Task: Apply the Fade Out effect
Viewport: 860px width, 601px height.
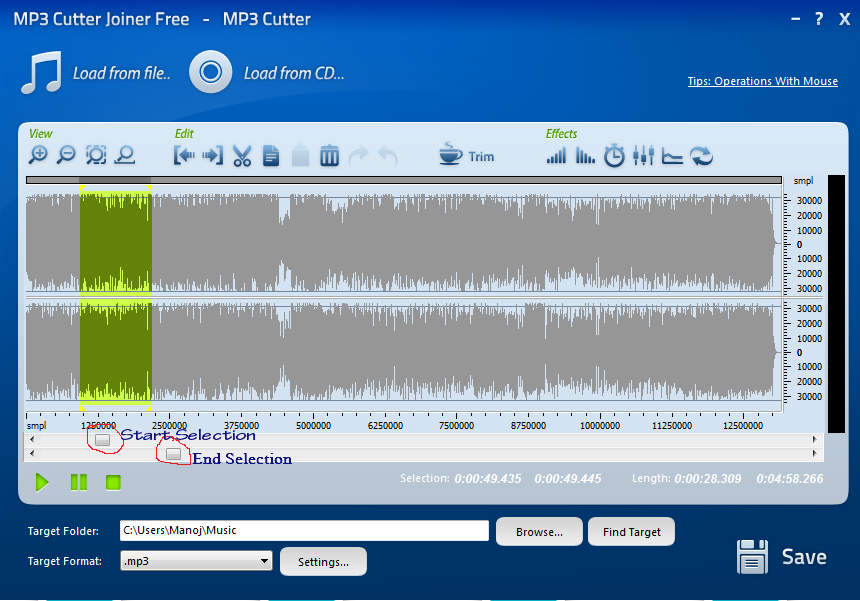Action: tap(584, 155)
